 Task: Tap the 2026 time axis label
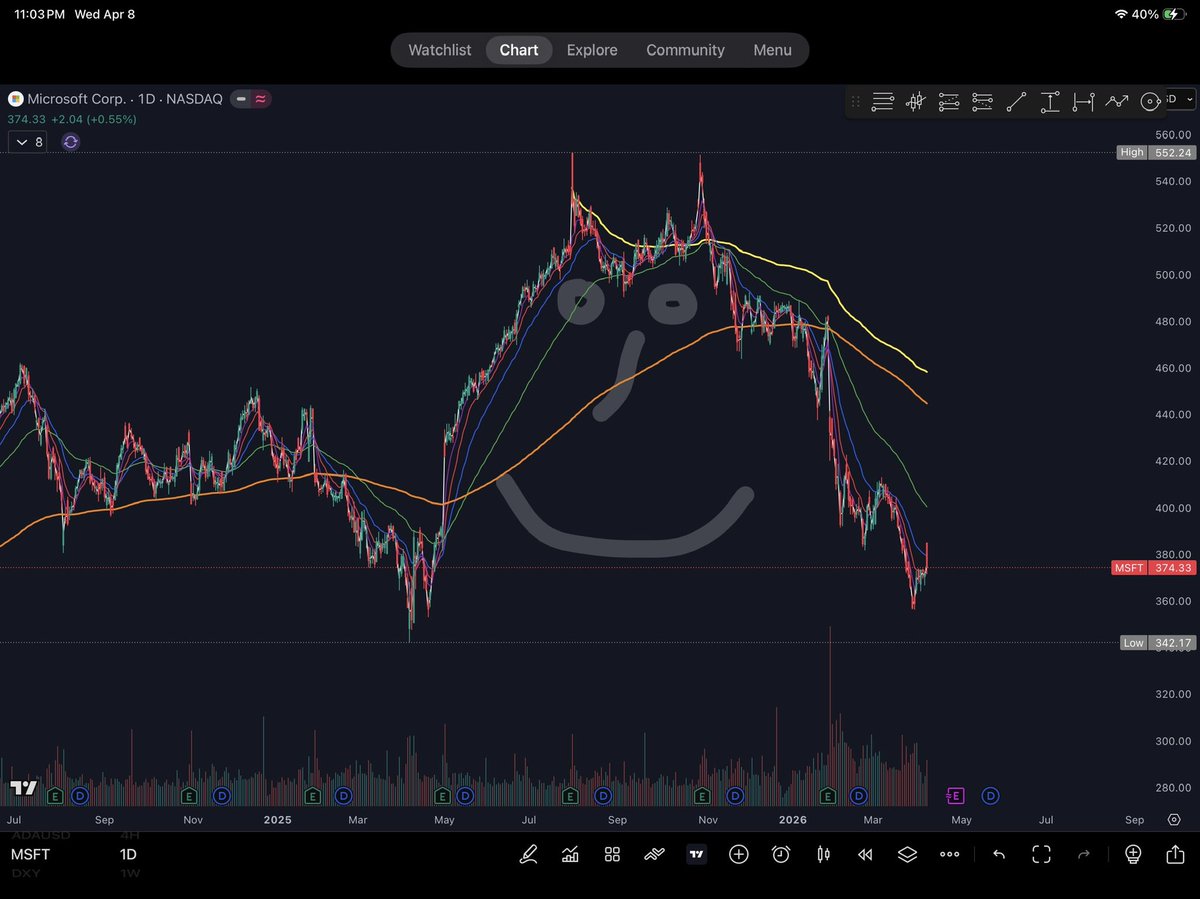(x=793, y=820)
